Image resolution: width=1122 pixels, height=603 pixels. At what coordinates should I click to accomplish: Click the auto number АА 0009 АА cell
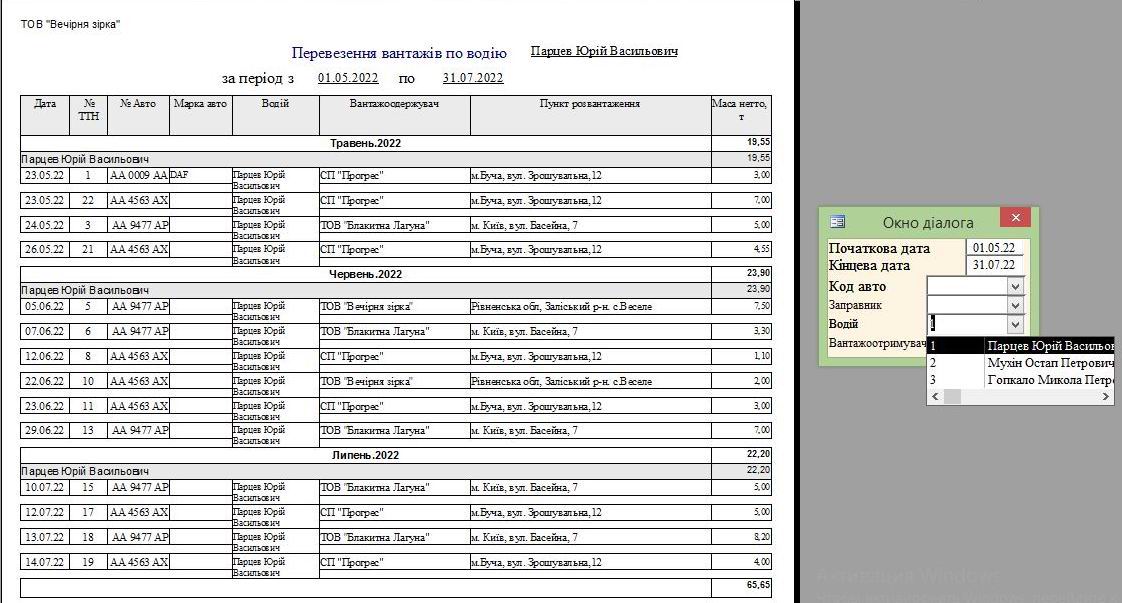[x=138, y=175]
